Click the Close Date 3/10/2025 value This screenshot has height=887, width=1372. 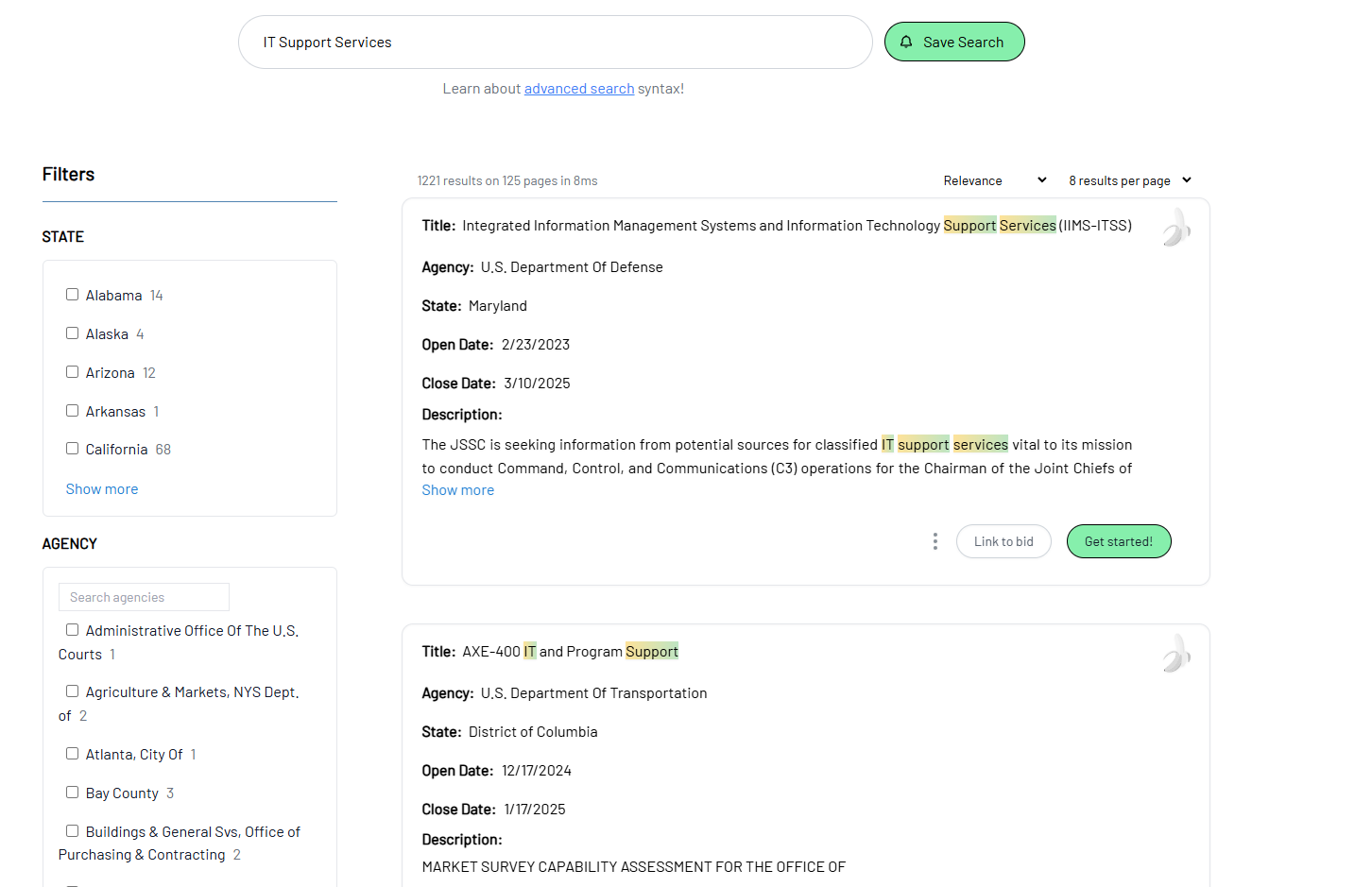point(537,384)
